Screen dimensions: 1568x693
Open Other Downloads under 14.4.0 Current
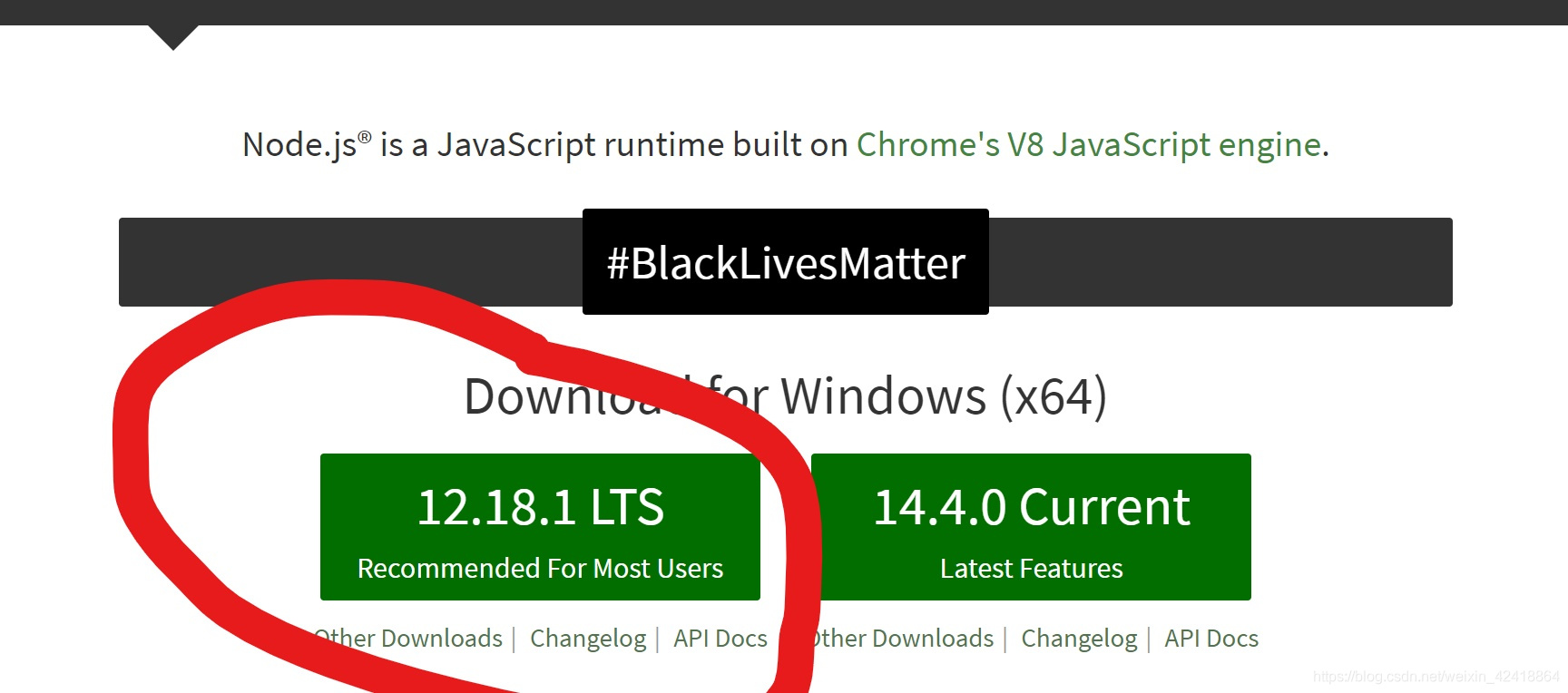coord(900,639)
